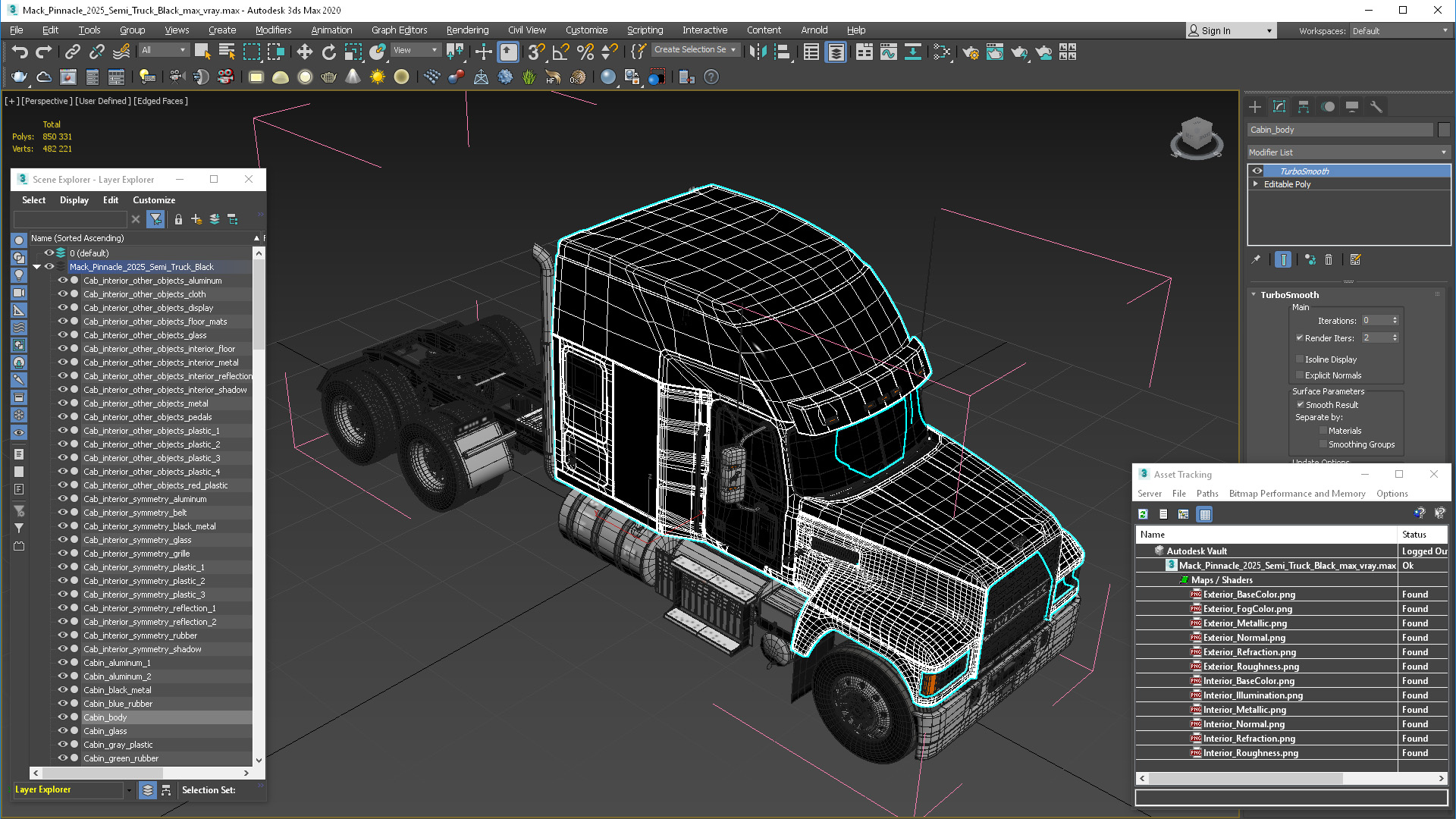Screen dimensions: 1456x819
Task: Hide the Cabin_glass layer eye icon
Action: pos(63,731)
